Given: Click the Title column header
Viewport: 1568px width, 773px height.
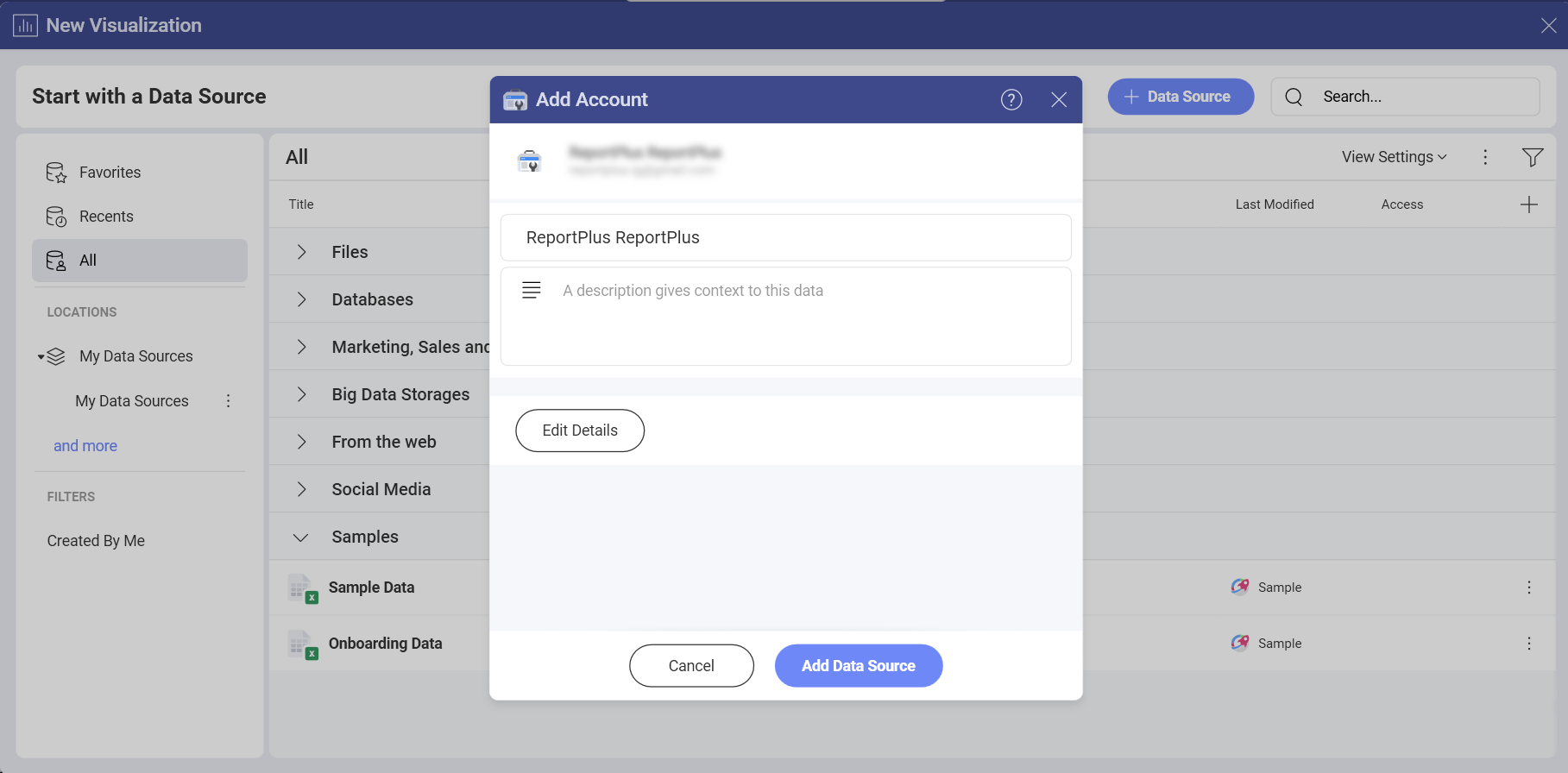Looking at the screenshot, I should 301,204.
